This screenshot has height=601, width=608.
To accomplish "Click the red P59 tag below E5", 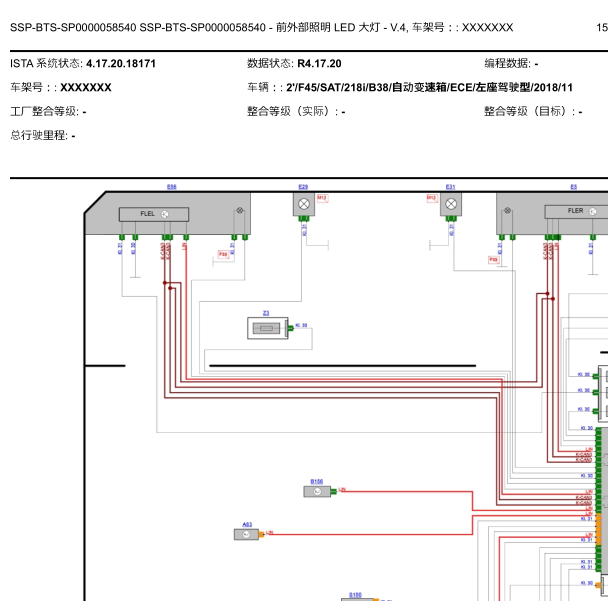I will [x=494, y=260].
